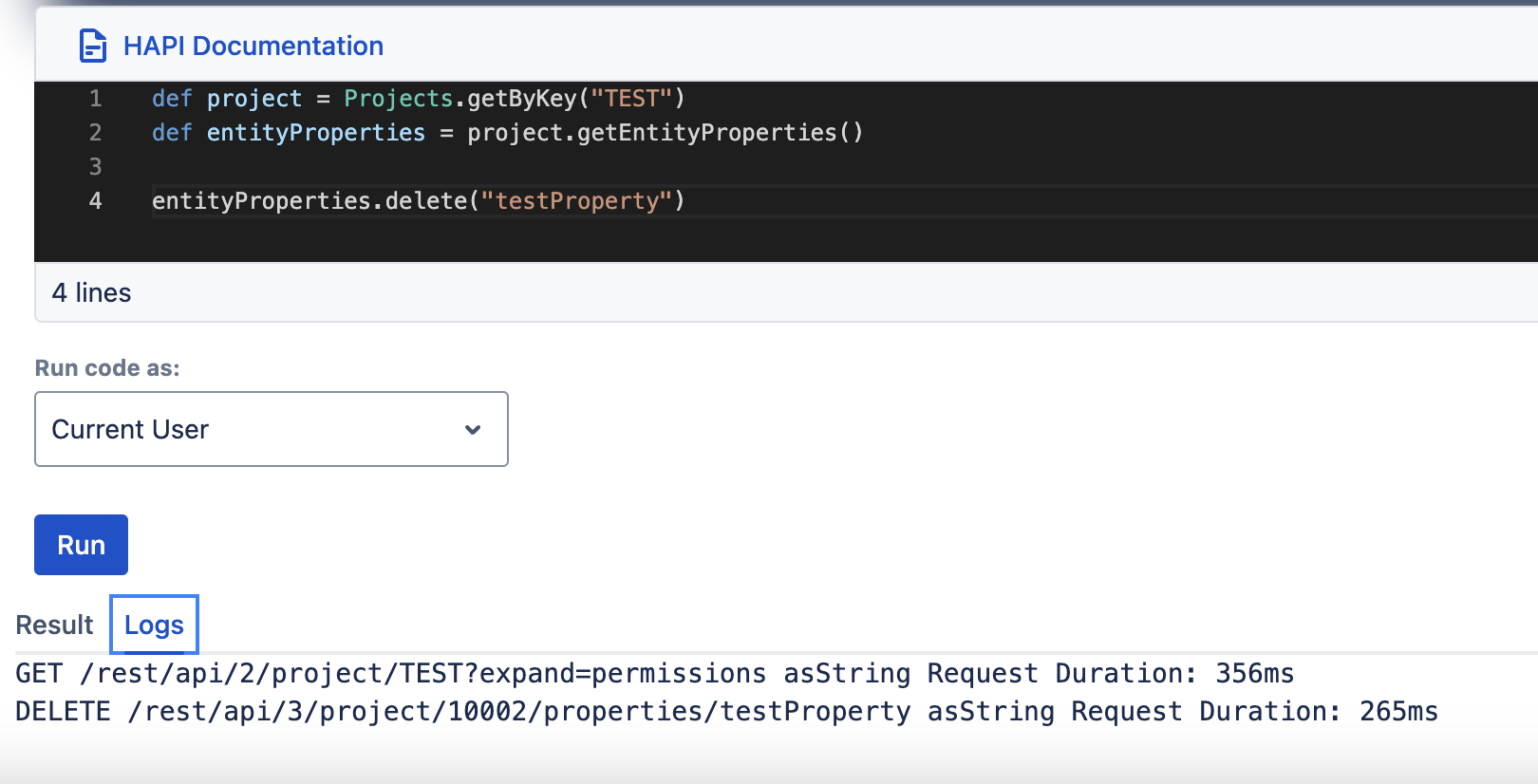
Task: Click the GET /rest/api/2/project log line
Action: tap(655, 674)
